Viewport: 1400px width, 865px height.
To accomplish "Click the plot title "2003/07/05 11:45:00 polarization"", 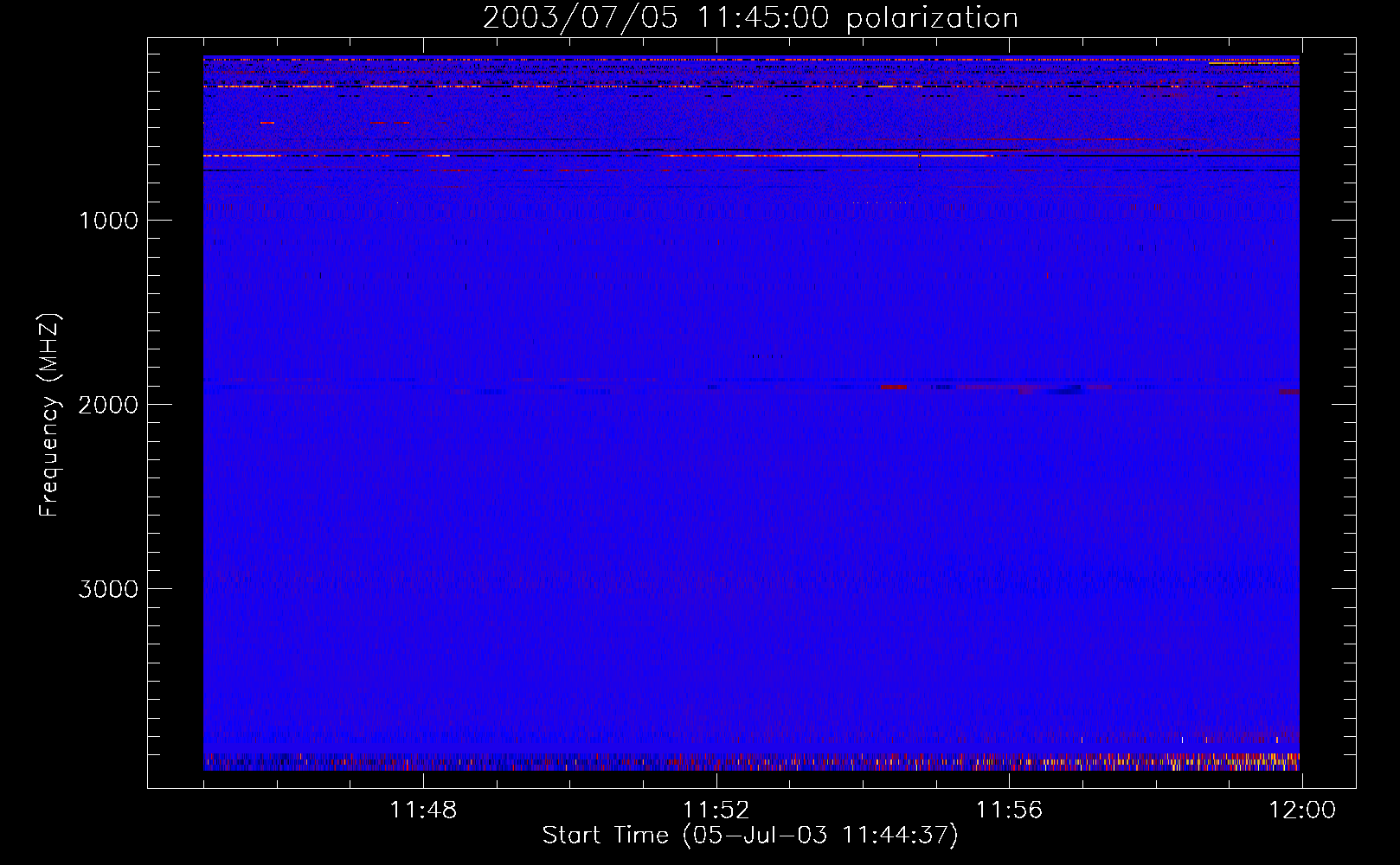I will 750,18.
